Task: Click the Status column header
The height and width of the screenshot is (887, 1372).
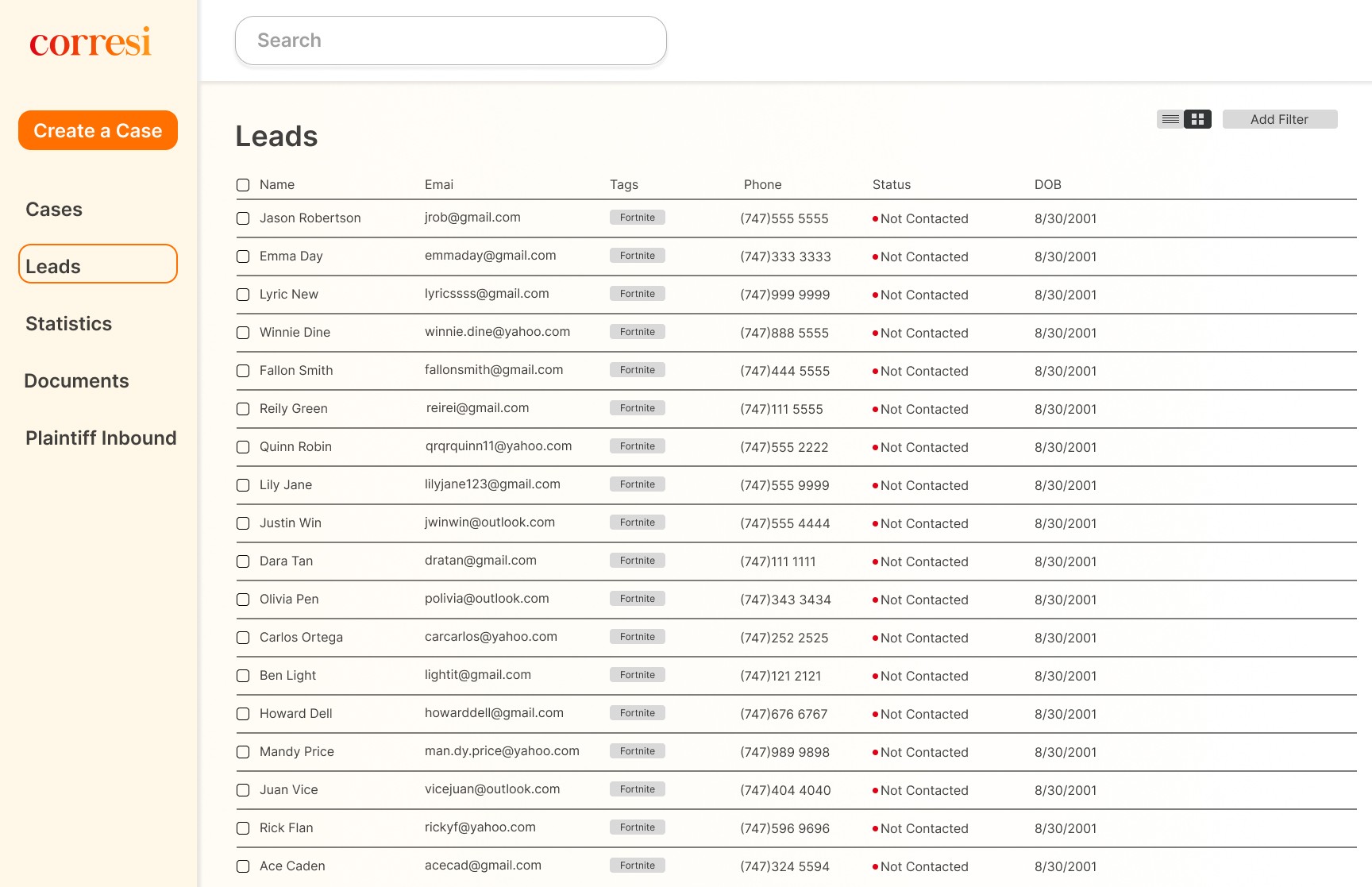Action: coord(892,185)
